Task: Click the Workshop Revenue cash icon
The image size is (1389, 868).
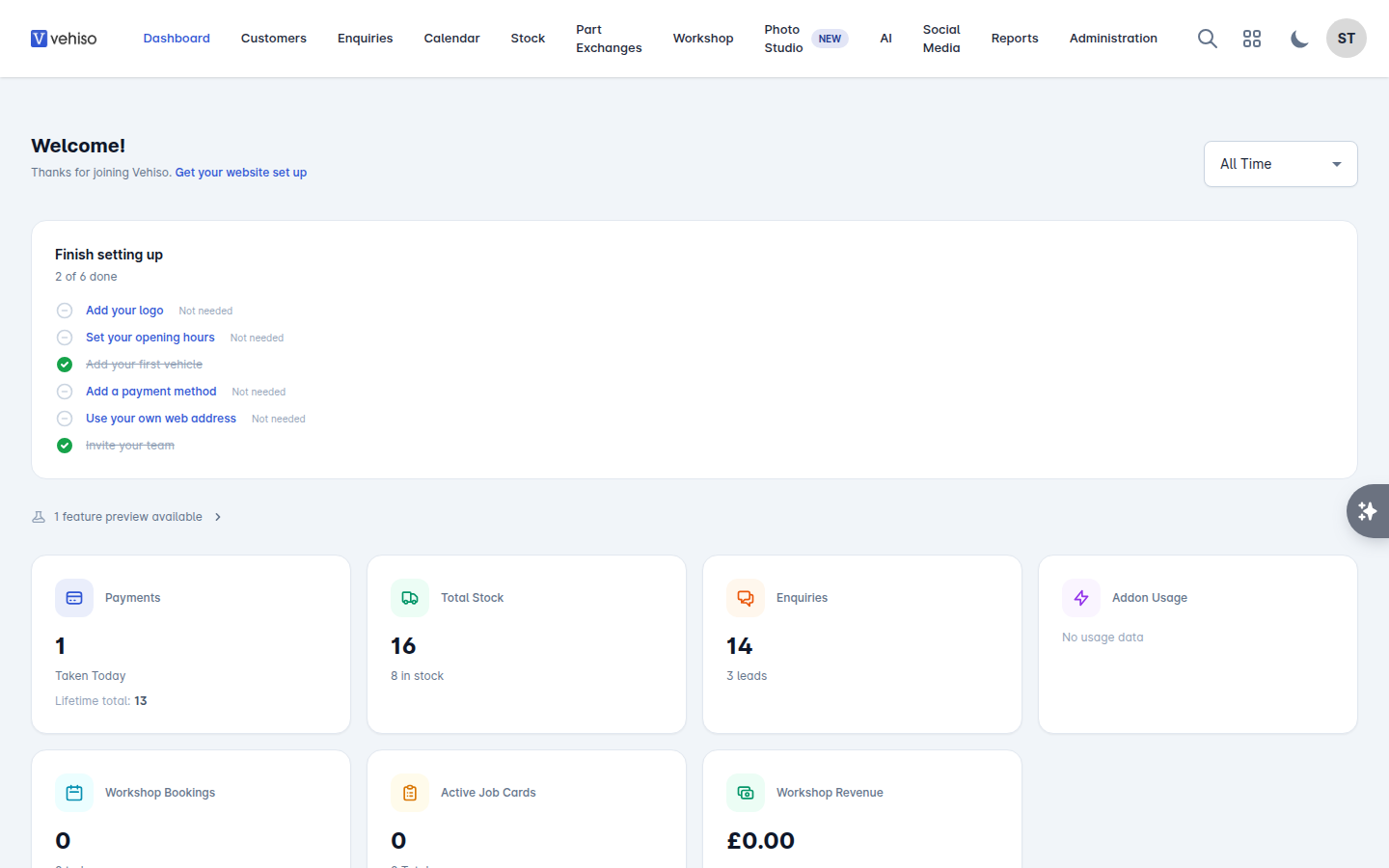Action: [x=746, y=793]
